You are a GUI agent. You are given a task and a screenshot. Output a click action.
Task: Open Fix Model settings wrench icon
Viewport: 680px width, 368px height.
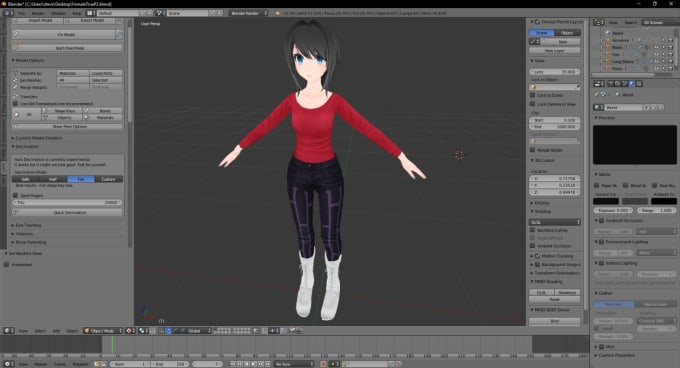click(x=119, y=34)
